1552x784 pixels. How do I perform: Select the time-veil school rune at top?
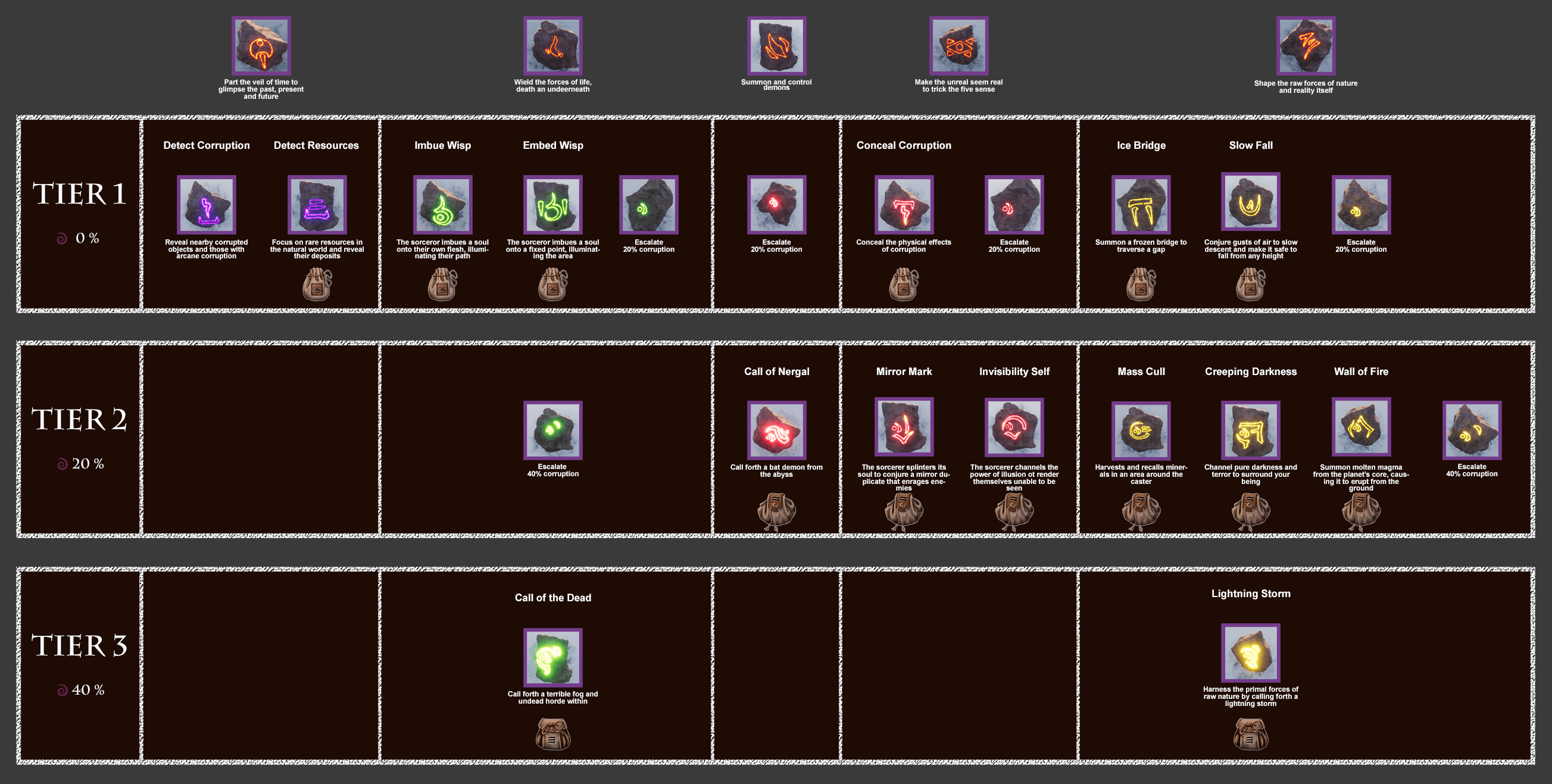tap(261, 46)
